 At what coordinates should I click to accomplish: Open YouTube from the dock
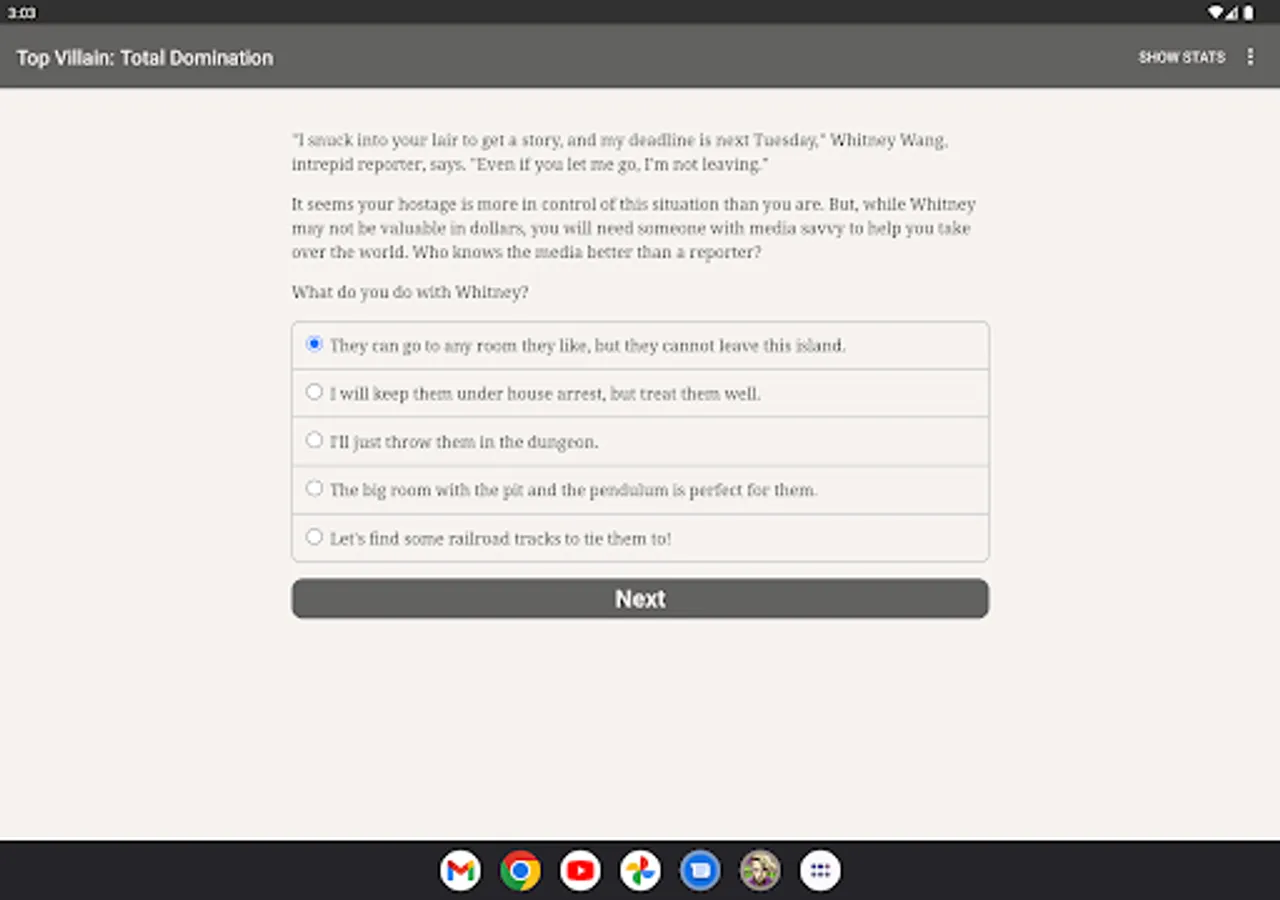[580, 871]
